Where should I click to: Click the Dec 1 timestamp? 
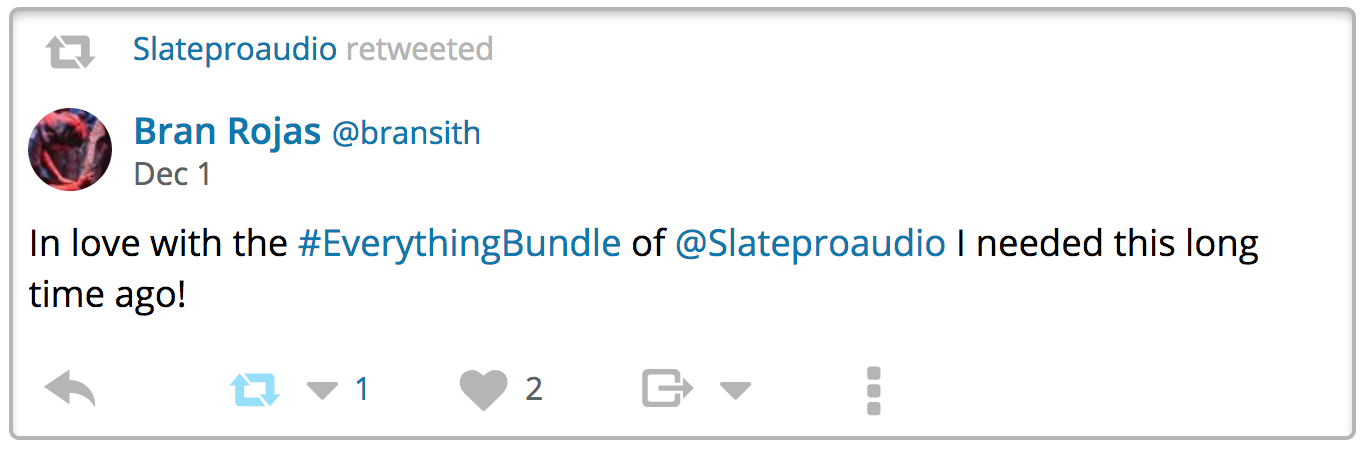pyautogui.click(x=172, y=175)
